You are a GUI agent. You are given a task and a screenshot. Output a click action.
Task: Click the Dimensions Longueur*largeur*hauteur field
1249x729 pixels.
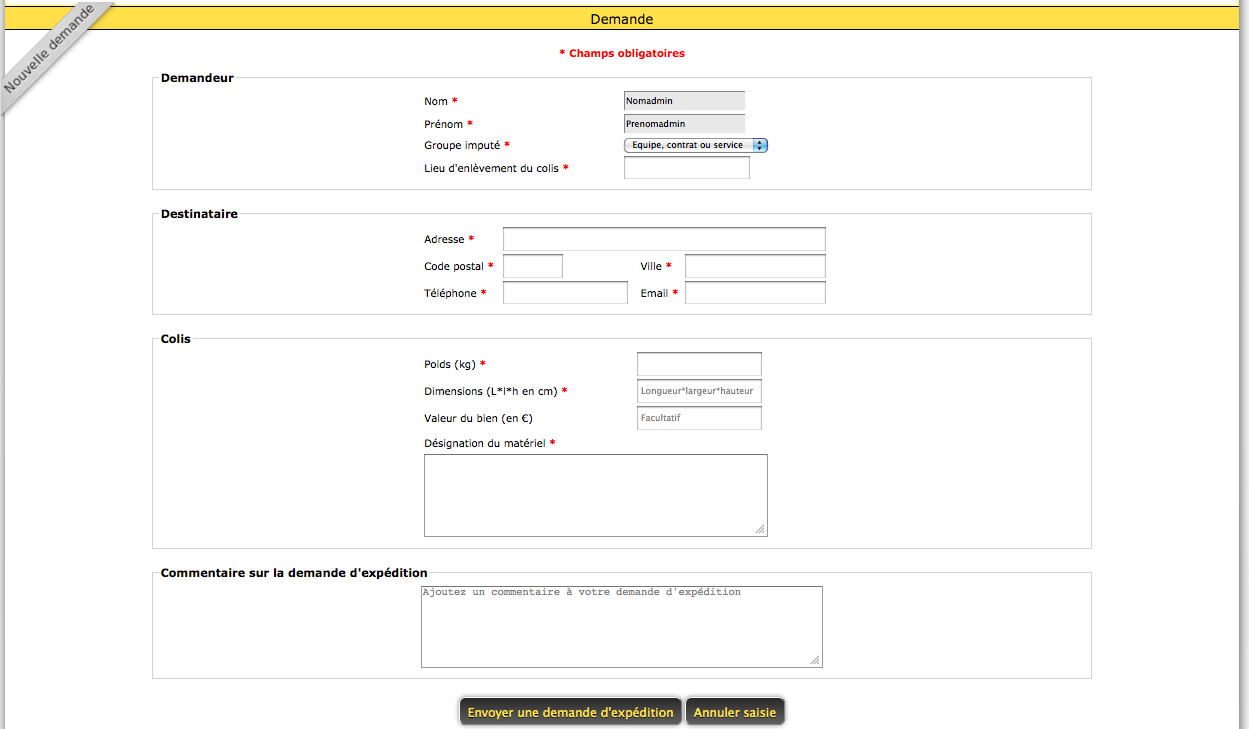click(699, 391)
